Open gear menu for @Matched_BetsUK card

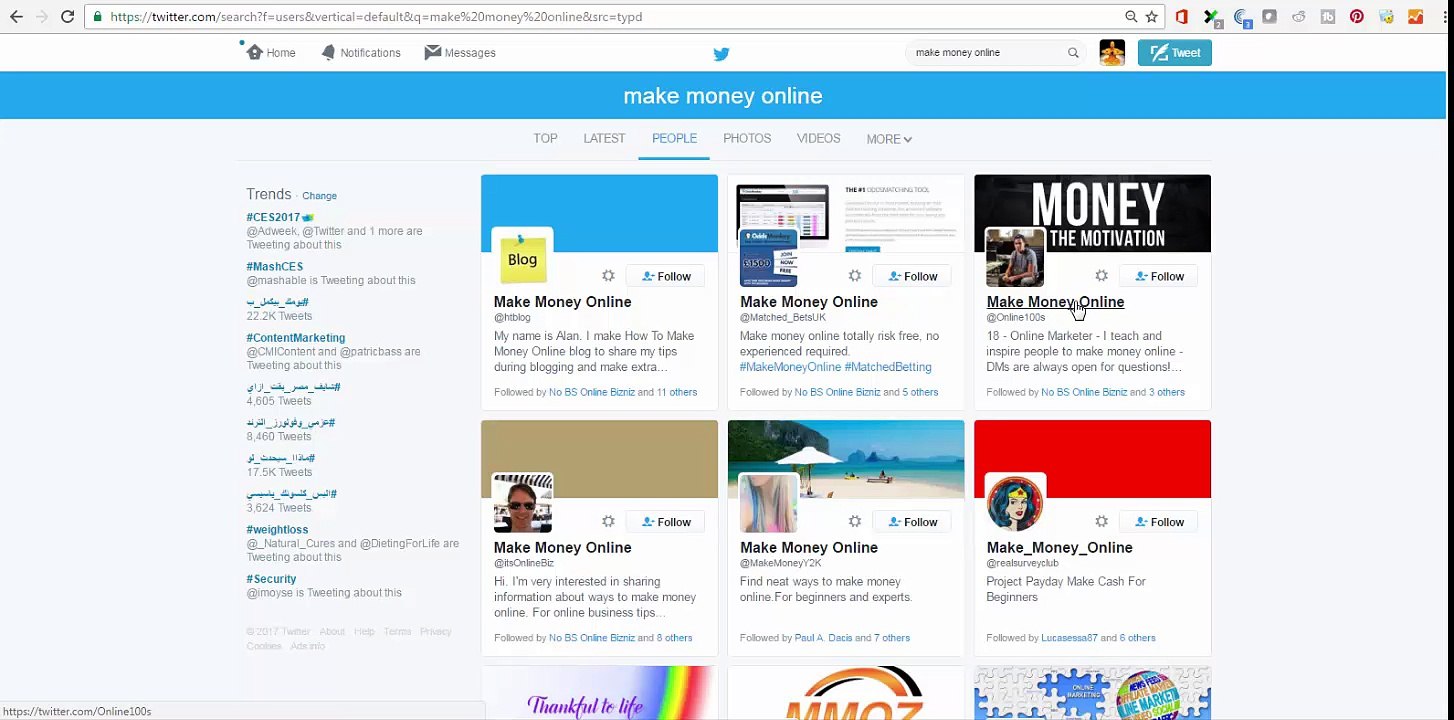tap(855, 276)
